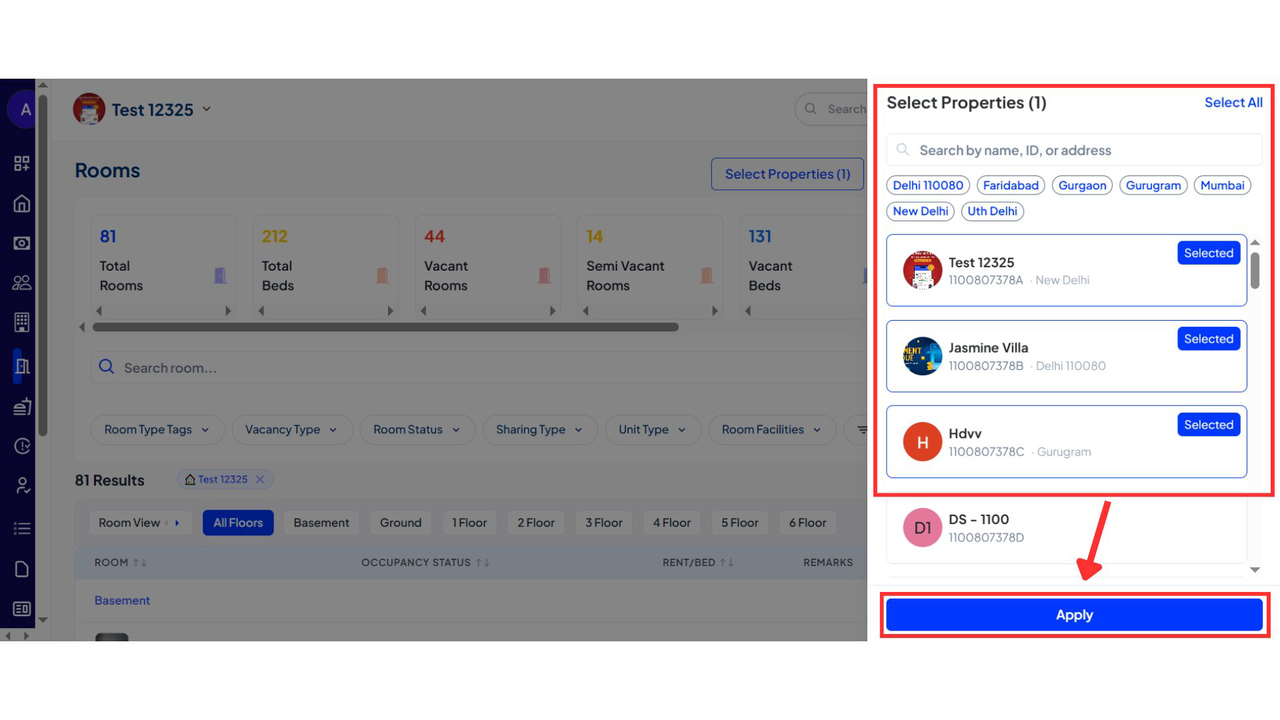Open the dashboard grid icon in sidebar
Screen dimensions: 1280x720
[x=21, y=163]
